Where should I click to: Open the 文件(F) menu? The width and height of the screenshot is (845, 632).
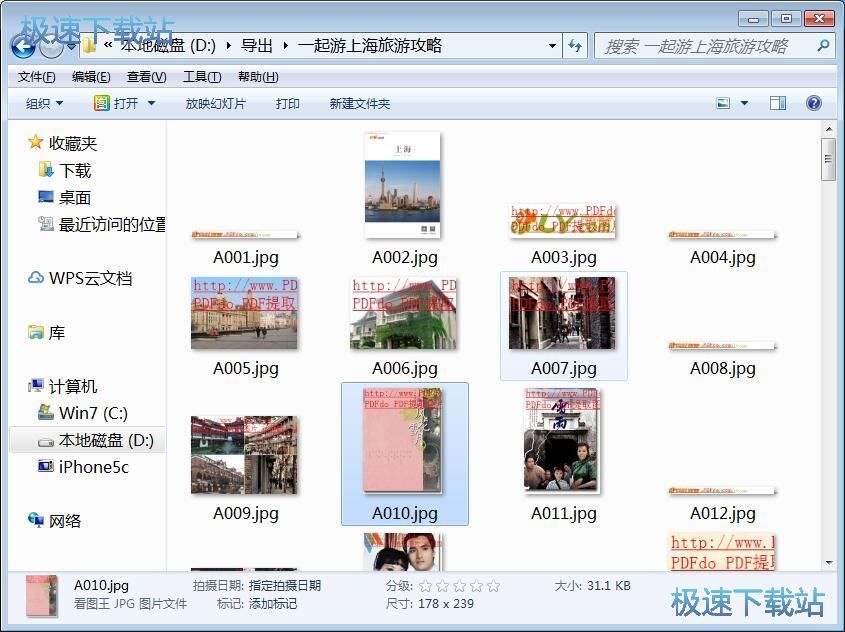[36, 77]
